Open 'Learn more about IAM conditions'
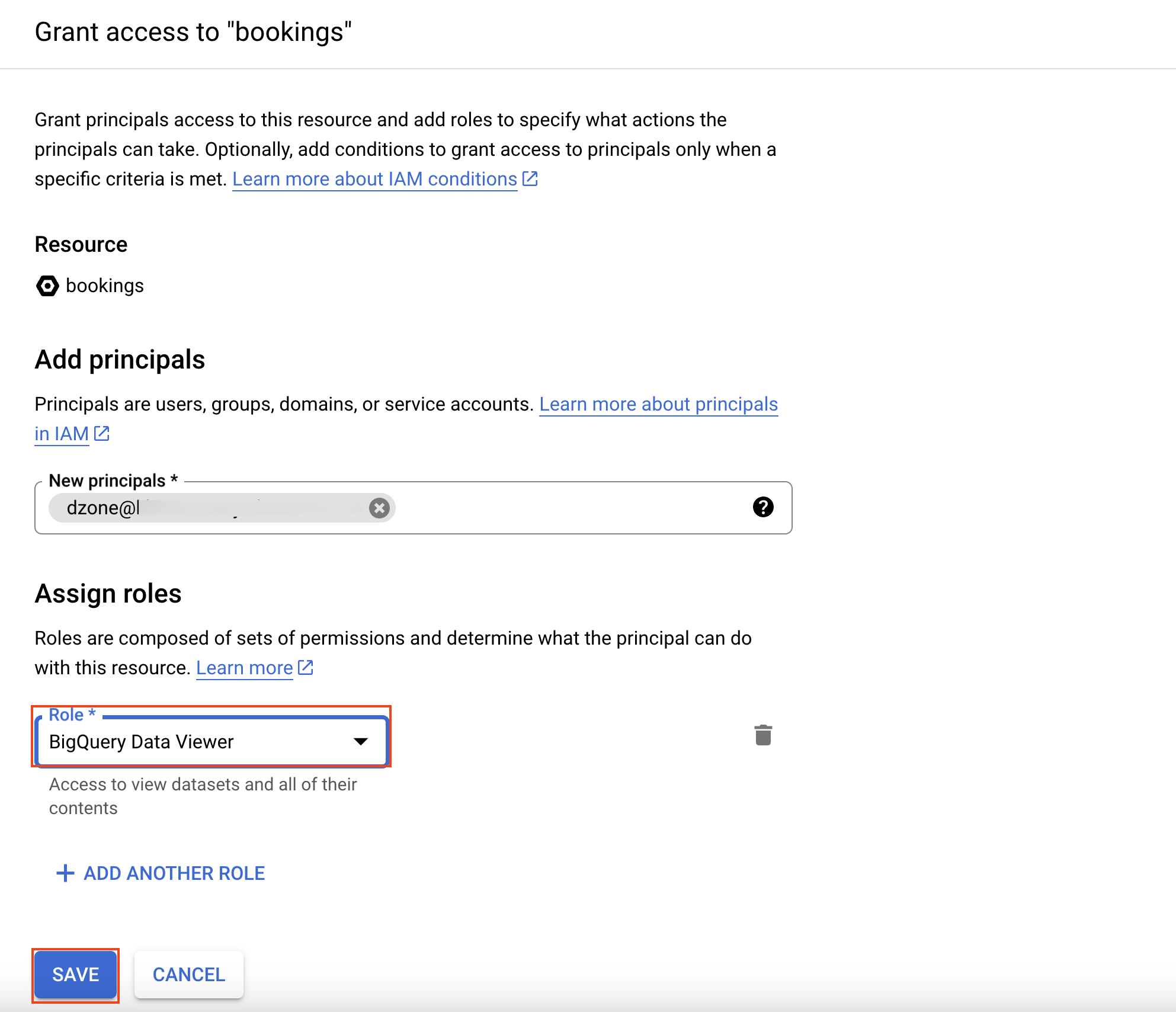Screen dimensions: 1176x1012 click(x=374, y=178)
